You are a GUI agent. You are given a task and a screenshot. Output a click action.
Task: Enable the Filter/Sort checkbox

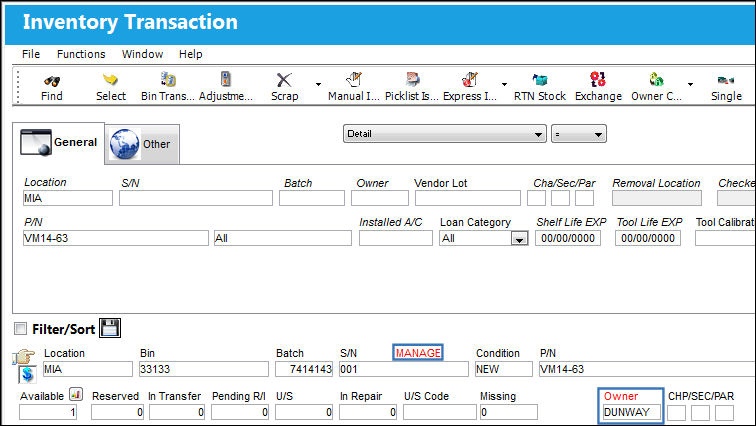(20, 329)
